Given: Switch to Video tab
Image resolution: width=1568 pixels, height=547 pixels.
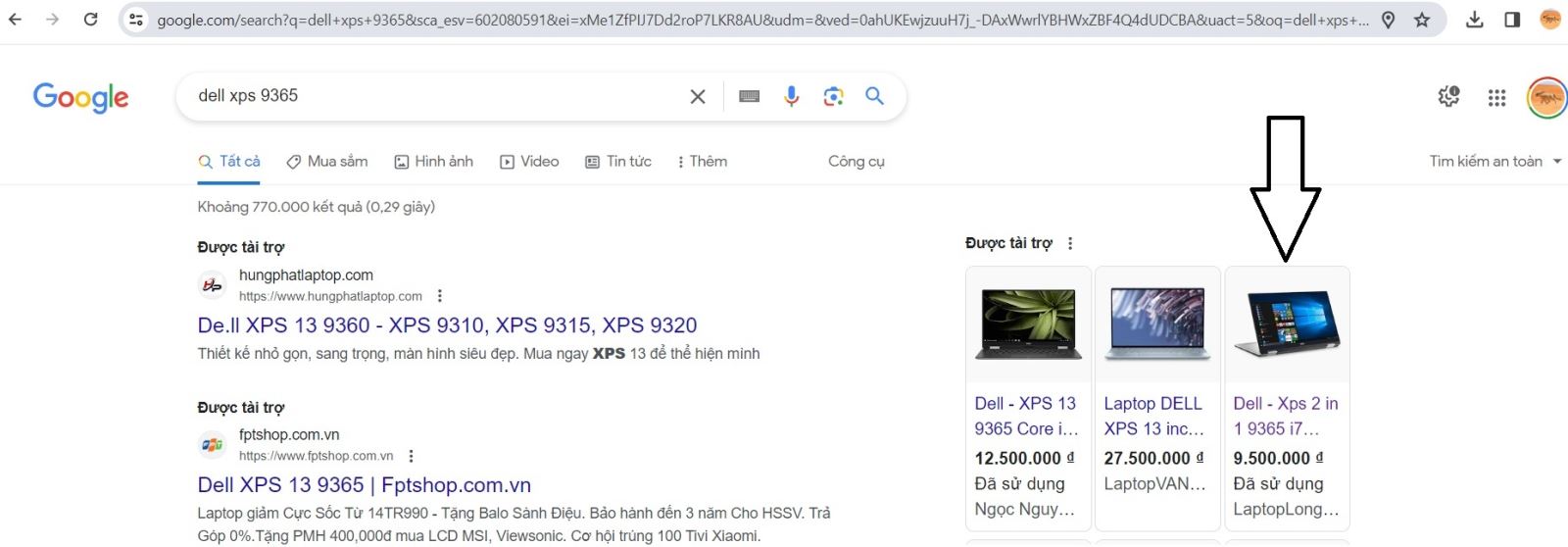Looking at the screenshot, I should click(529, 162).
